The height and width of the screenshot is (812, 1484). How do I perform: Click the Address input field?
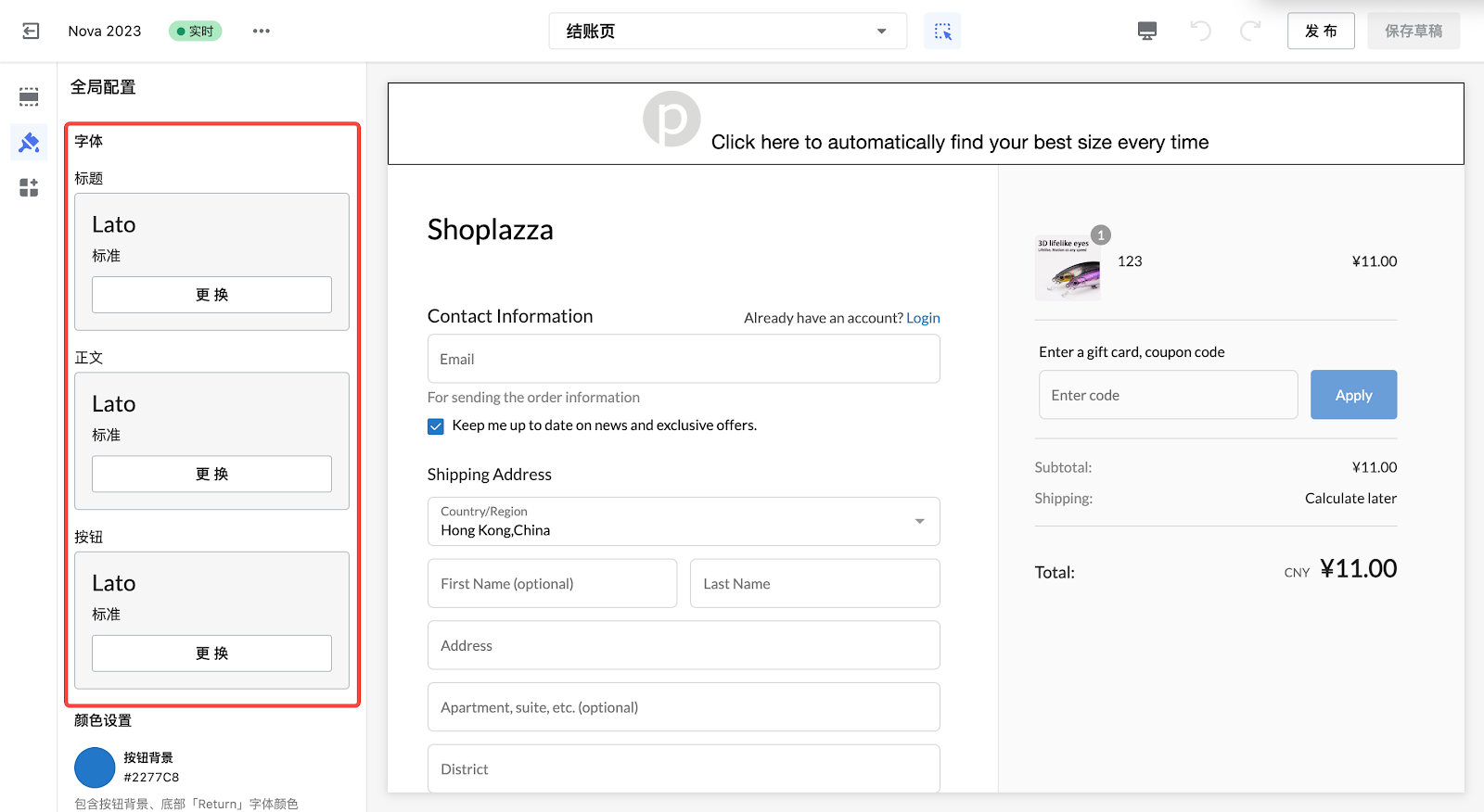point(684,645)
